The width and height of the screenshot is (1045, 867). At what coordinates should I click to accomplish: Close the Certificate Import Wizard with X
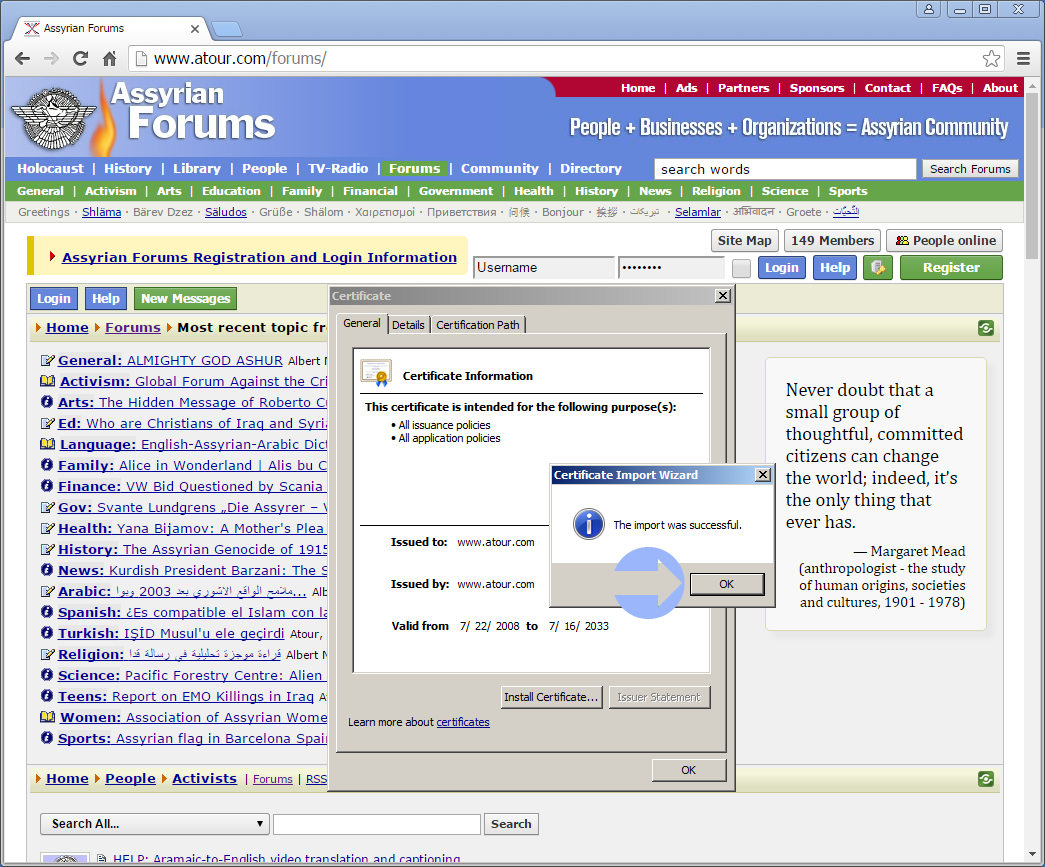763,474
